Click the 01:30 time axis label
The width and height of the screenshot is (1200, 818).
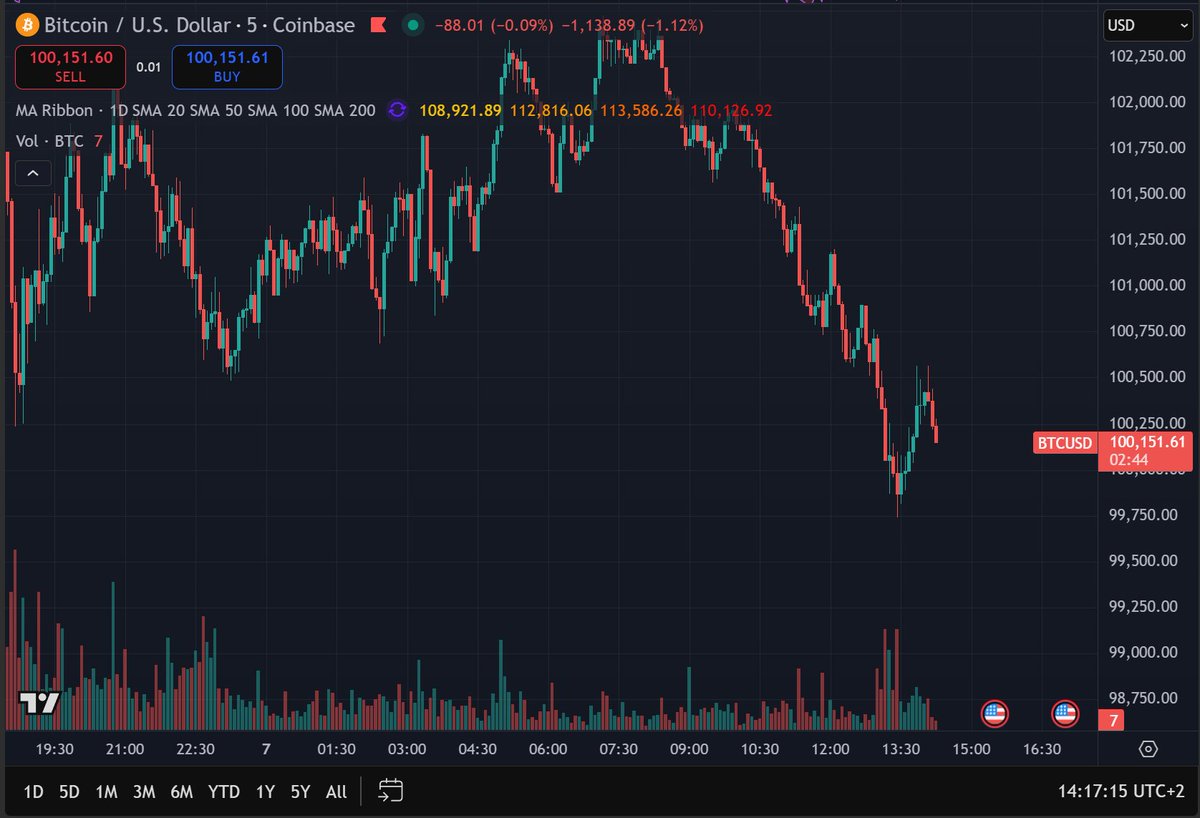pos(336,749)
